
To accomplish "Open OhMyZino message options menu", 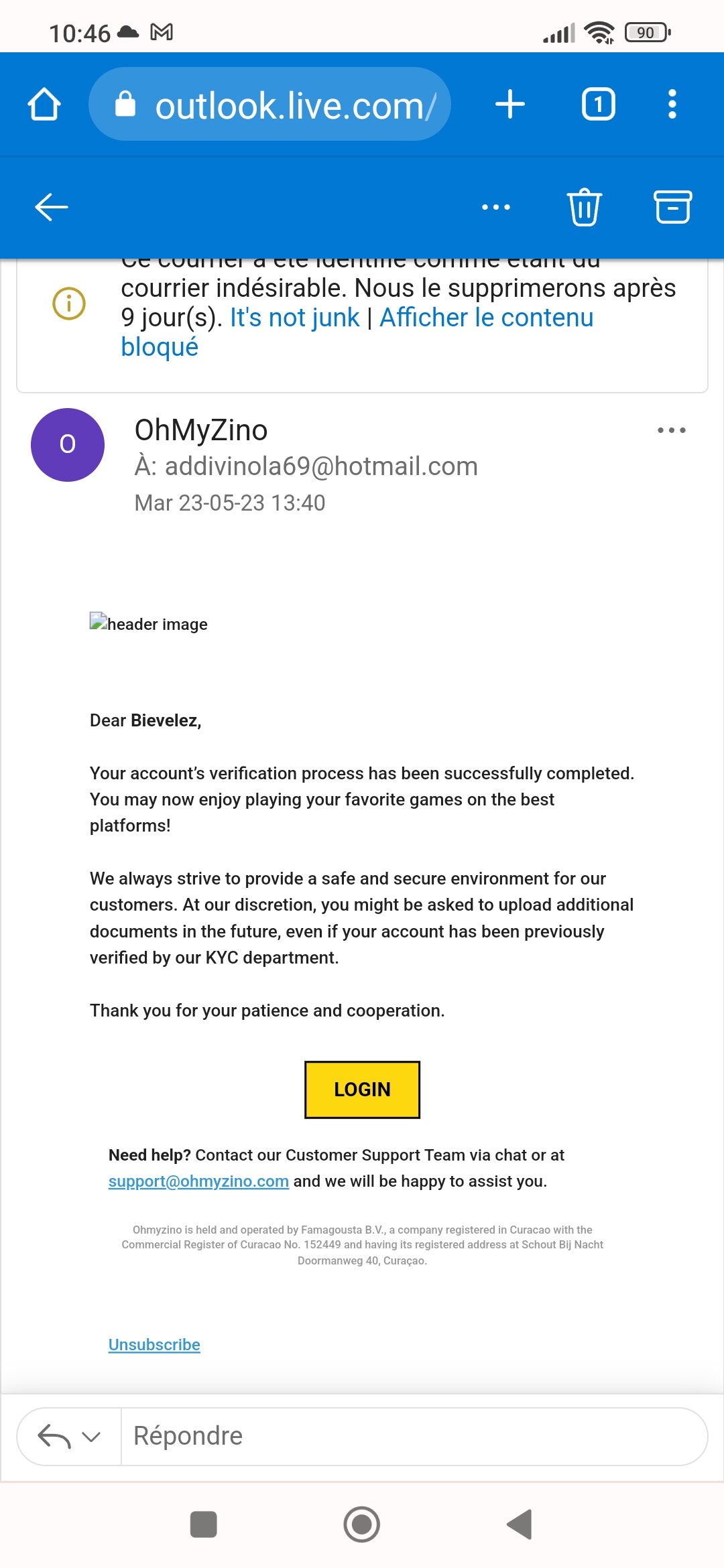I will click(x=671, y=430).
